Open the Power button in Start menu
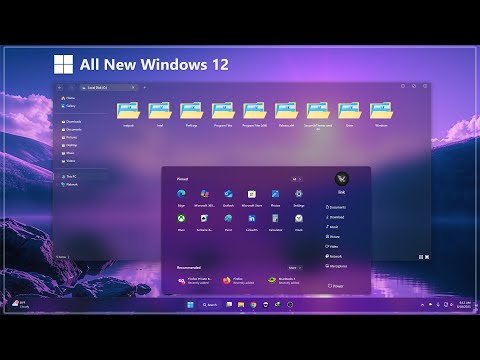 tap(335, 286)
